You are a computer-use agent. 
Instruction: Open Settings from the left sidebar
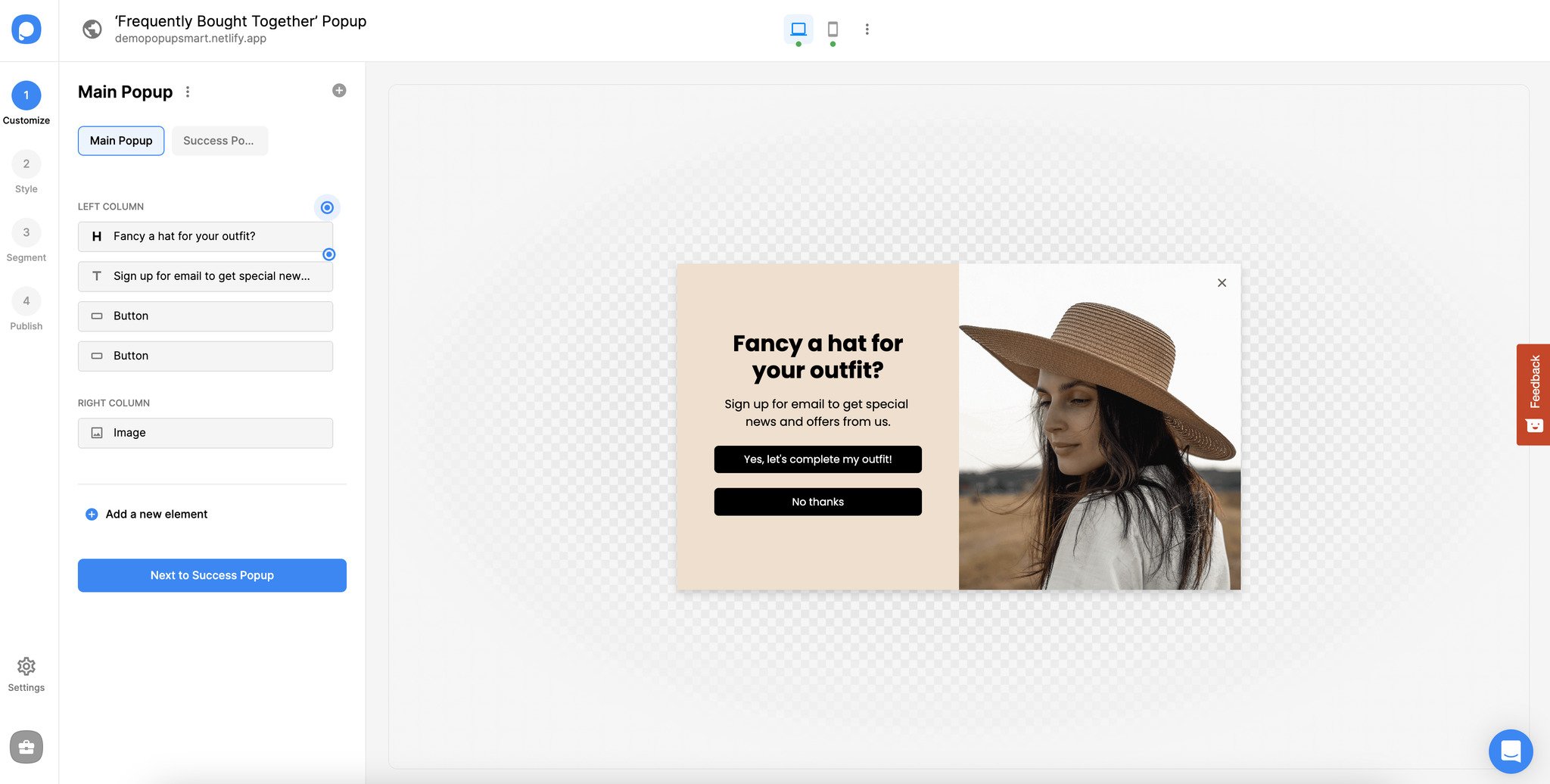[x=26, y=673]
